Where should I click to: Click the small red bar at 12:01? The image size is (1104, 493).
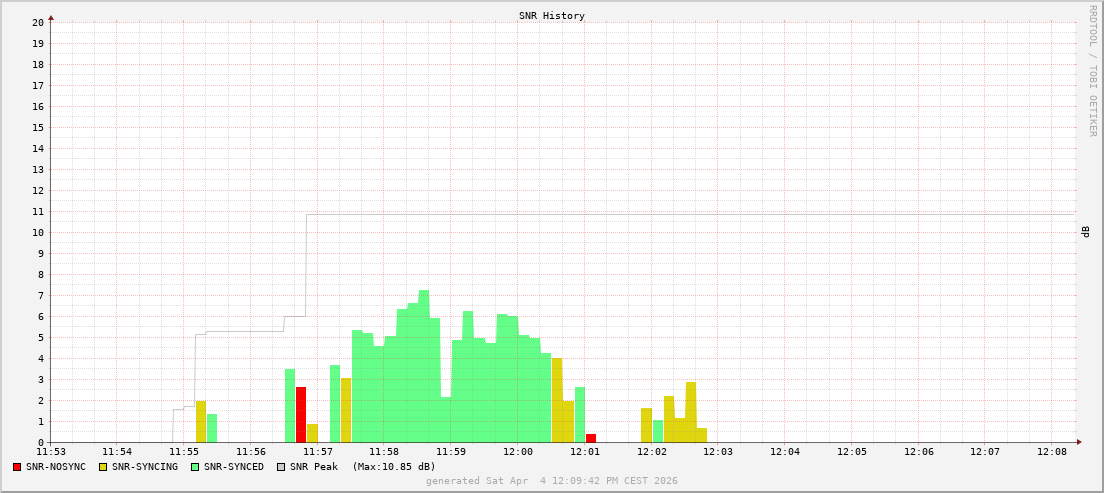[x=591, y=438]
